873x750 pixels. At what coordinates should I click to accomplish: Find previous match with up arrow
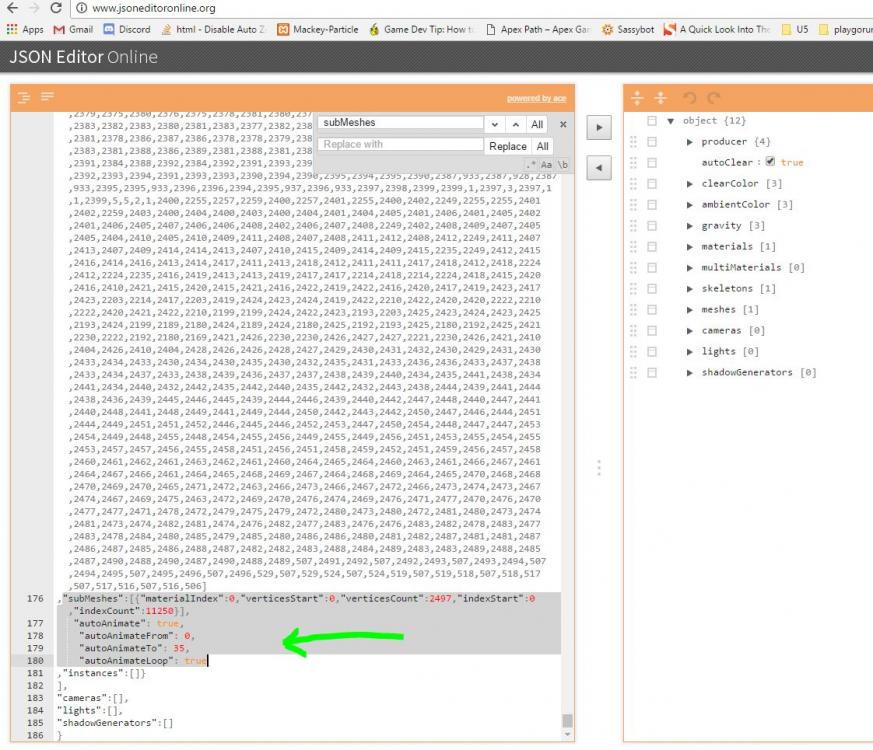[x=516, y=125]
